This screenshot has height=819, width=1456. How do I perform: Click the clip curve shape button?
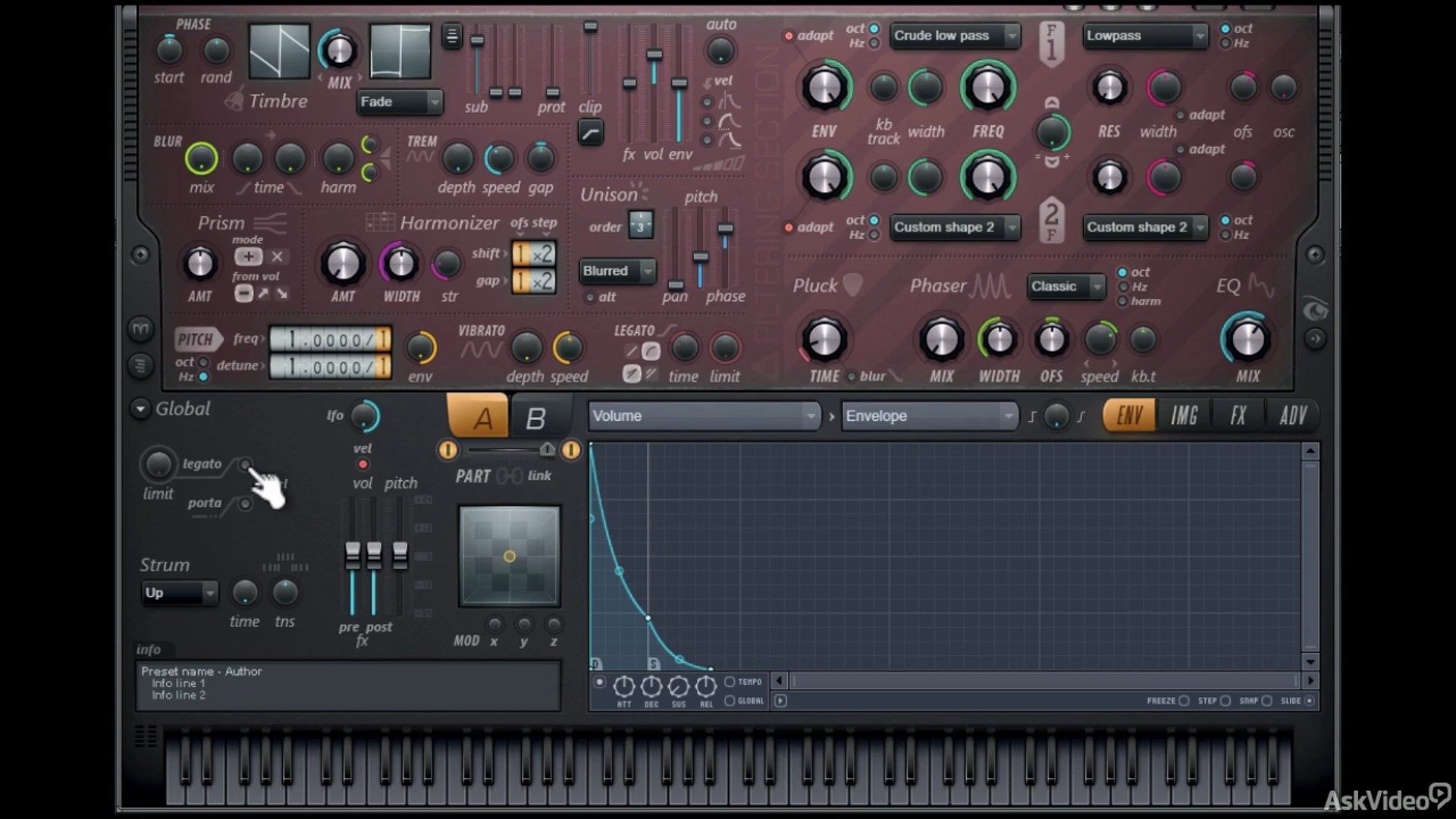[591, 133]
